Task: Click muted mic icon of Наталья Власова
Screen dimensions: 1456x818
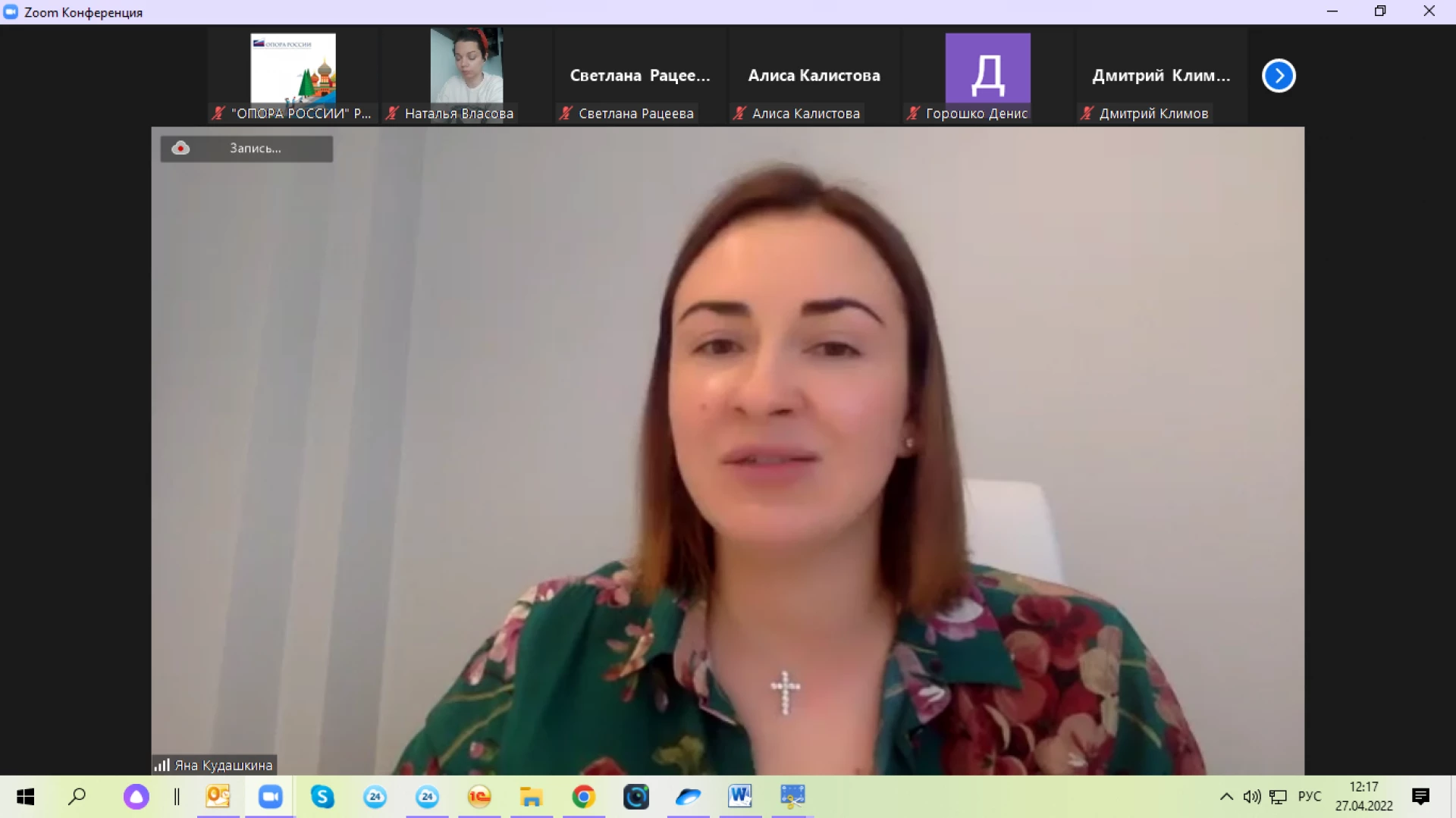Action: (x=392, y=113)
